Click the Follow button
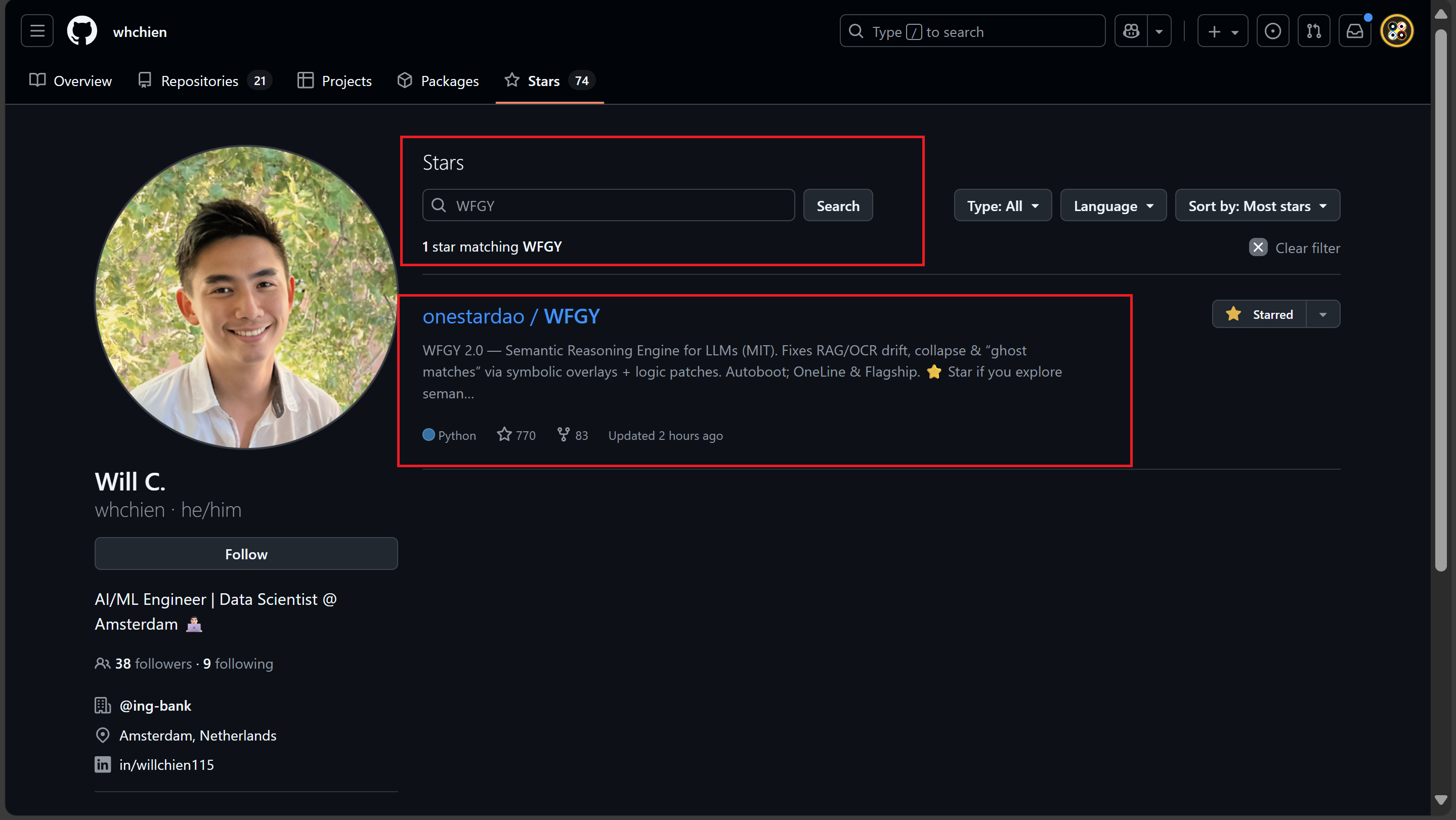This screenshot has height=820, width=1456. point(246,554)
